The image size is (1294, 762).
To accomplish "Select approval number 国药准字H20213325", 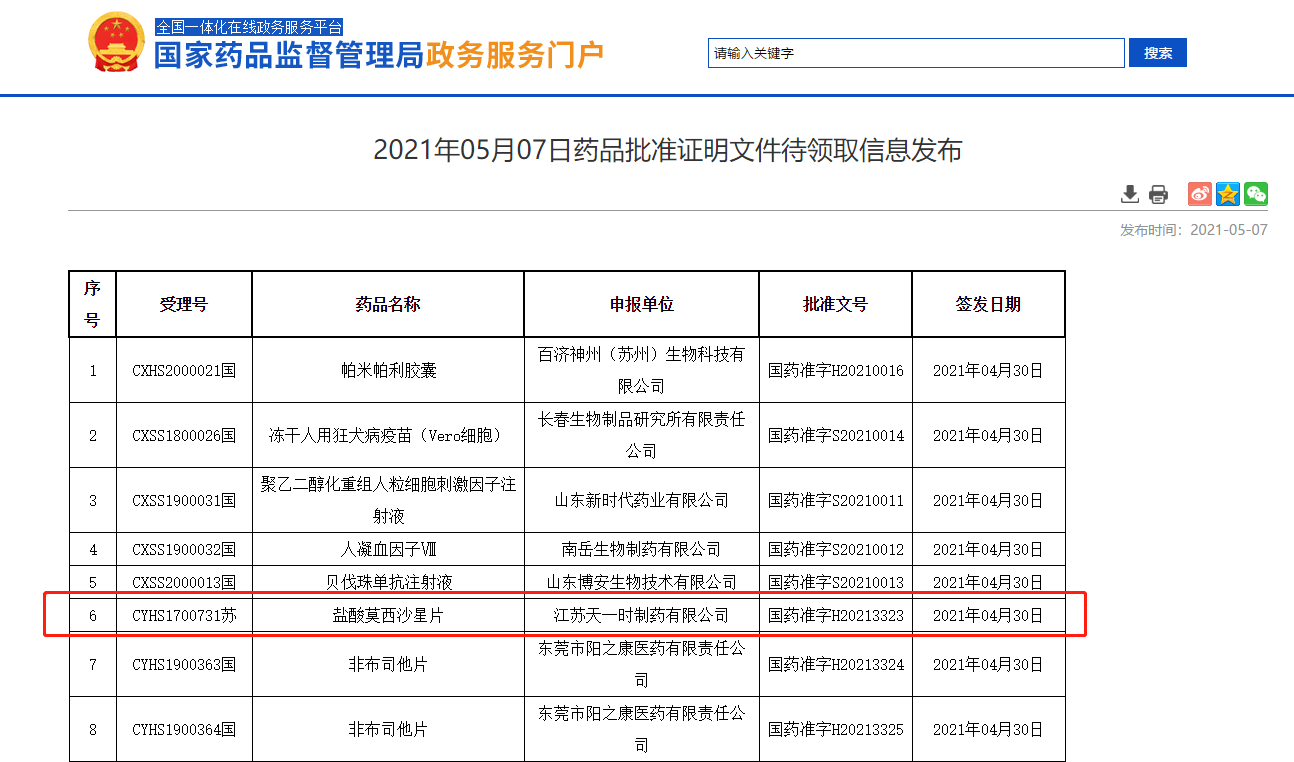I will tap(836, 729).
